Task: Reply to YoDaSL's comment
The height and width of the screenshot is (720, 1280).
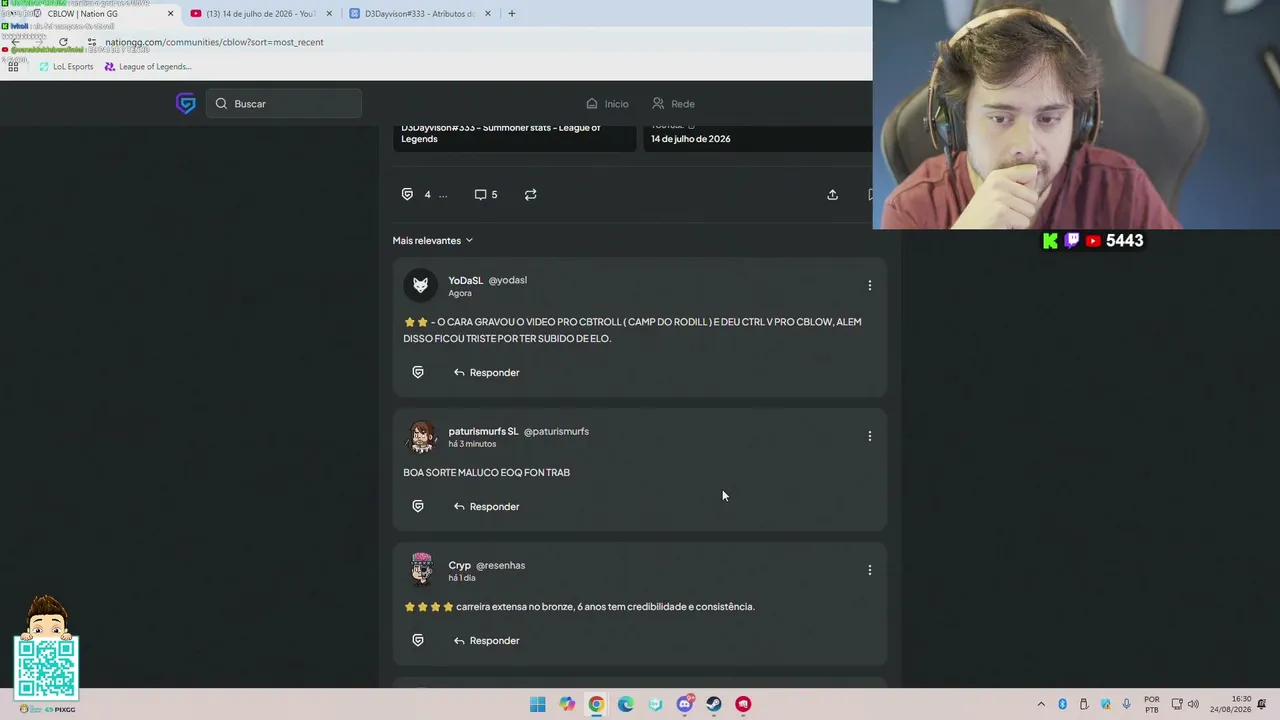Action: coord(486,372)
